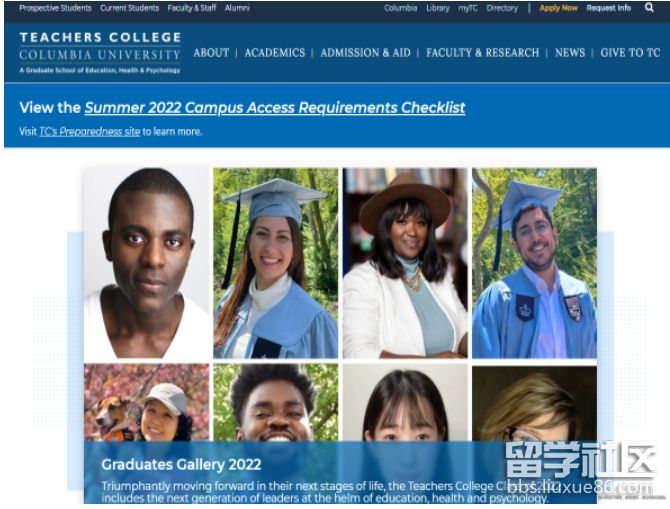Click the search magnifier icon
The width and height of the screenshot is (670, 509).
tap(649, 8)
